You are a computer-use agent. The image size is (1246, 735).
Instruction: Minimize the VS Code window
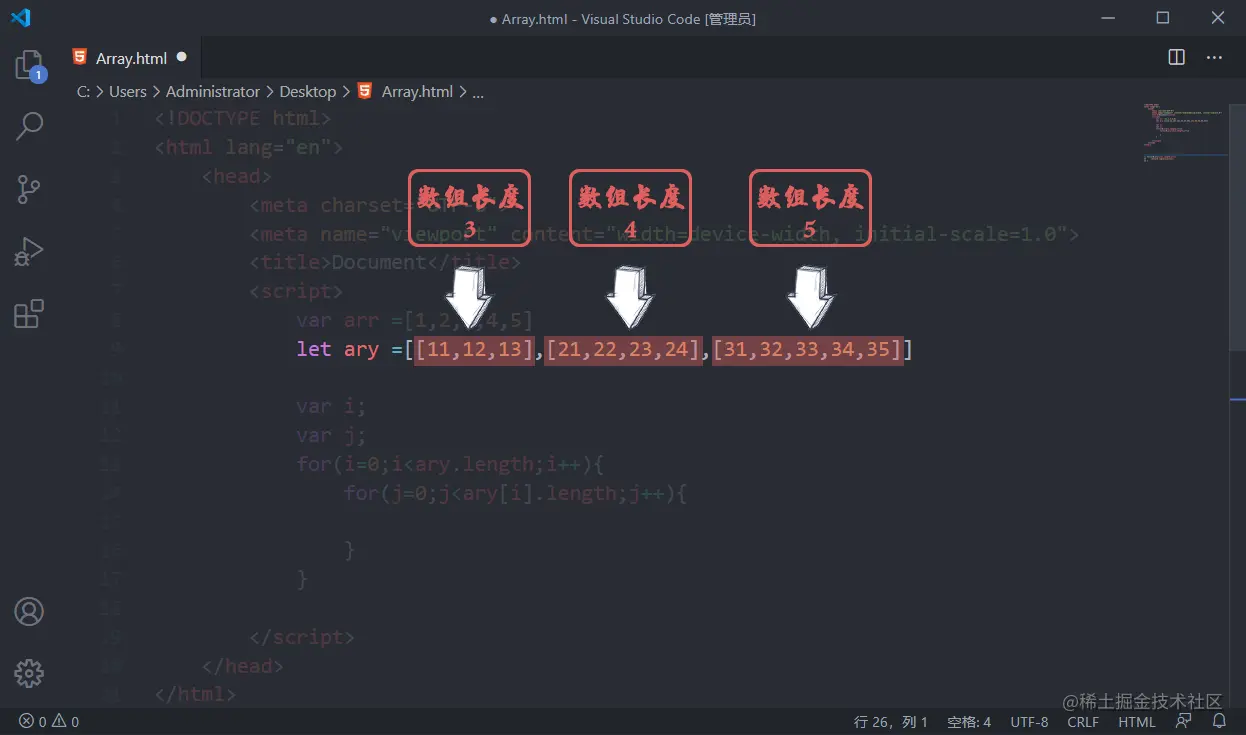coord(1107,18)
